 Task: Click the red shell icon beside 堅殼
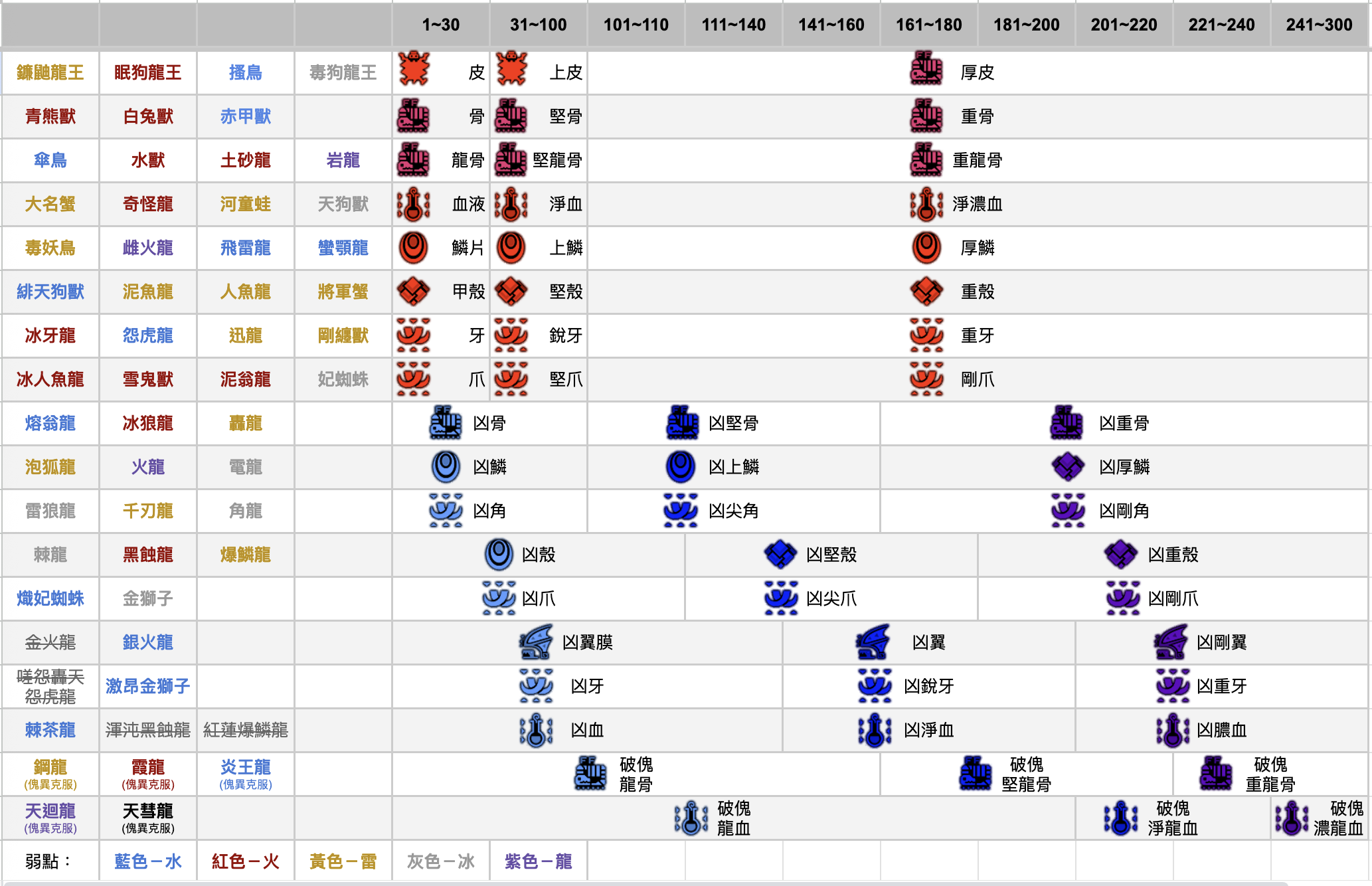pyautogui.click(x=511, y=292)
